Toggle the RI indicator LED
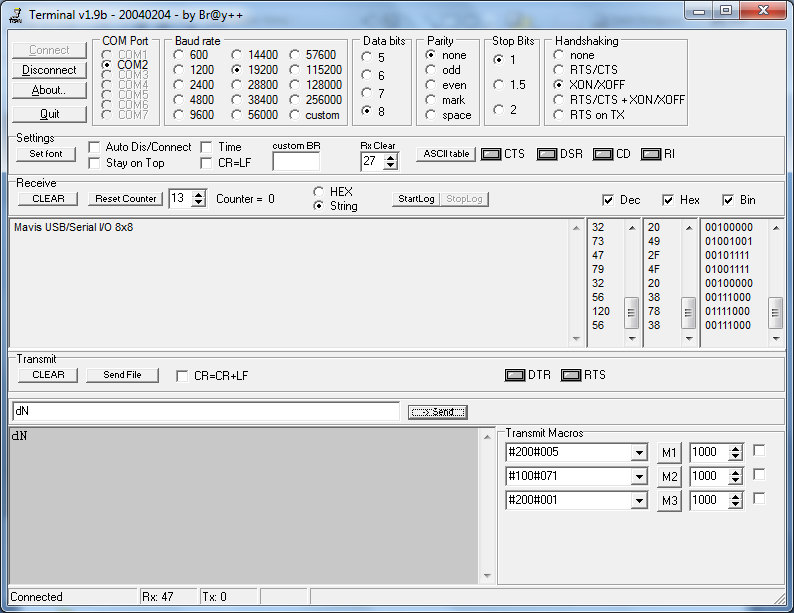 coord(651,154)
